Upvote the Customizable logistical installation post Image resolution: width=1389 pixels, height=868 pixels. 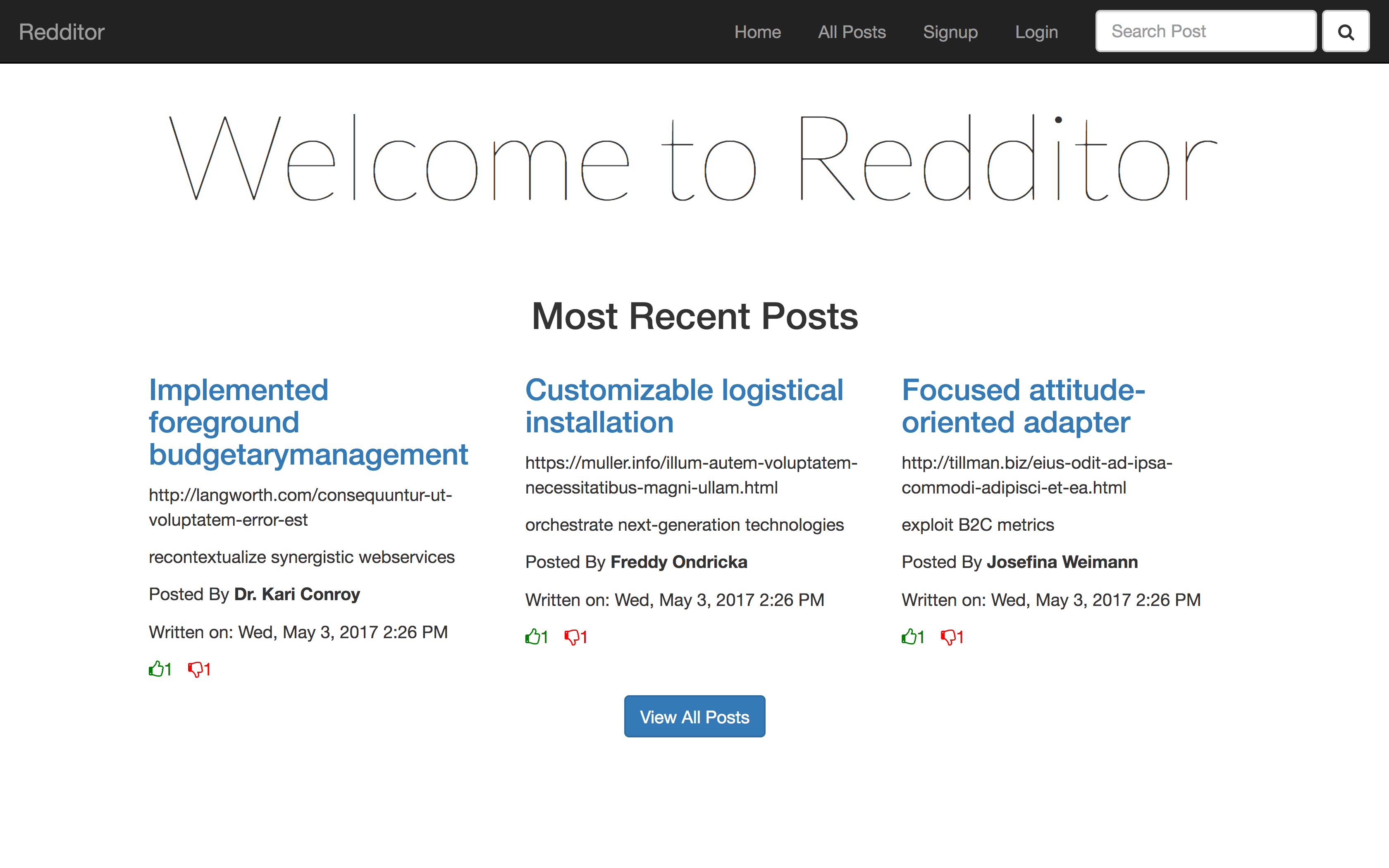pos(532,637)
